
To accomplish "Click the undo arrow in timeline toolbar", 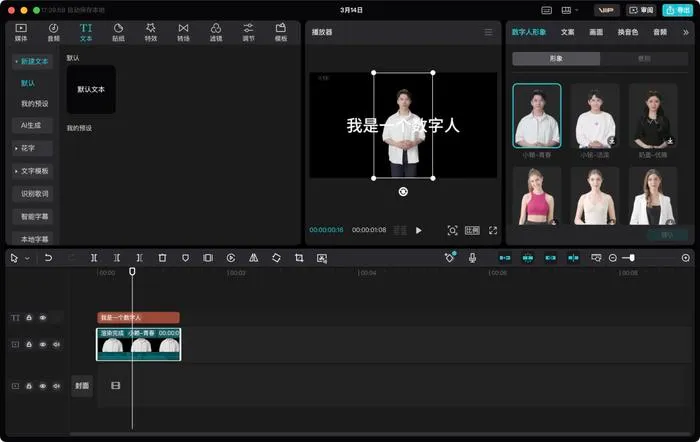I will (x=48, y=258).
